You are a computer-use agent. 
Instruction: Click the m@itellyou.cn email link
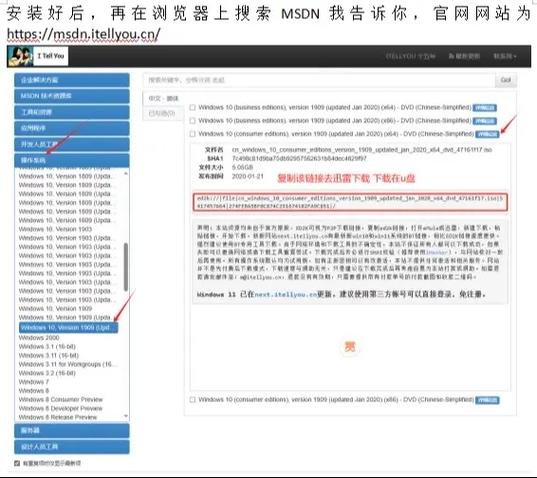261,277
